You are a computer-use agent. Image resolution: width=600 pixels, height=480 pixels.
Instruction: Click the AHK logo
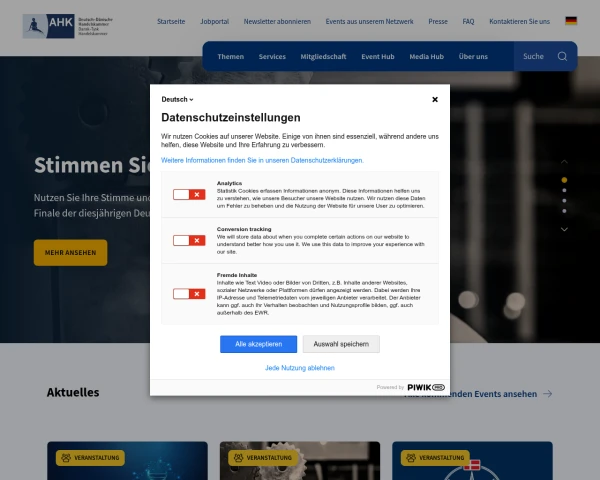coord(68,26)
